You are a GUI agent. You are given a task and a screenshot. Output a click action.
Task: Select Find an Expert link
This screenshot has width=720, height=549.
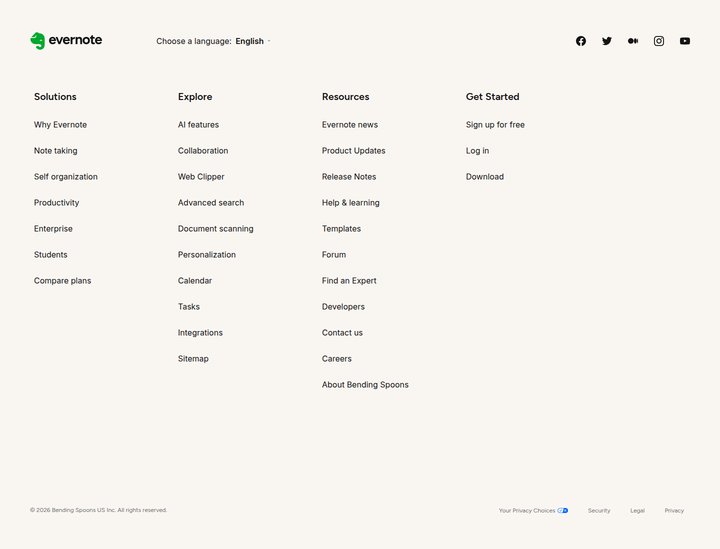tap(349, 281)
